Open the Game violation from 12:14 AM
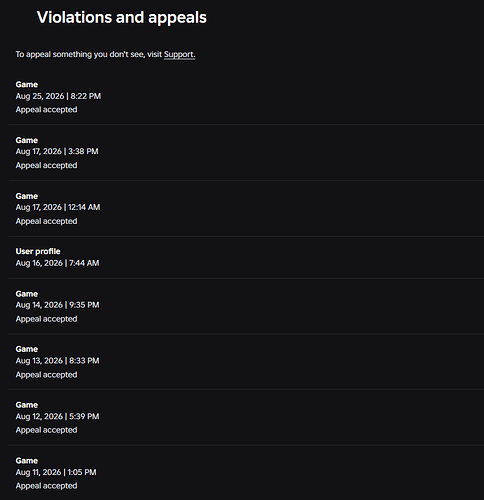The height and width of the screenshot is (500, 484). (246, 209)
